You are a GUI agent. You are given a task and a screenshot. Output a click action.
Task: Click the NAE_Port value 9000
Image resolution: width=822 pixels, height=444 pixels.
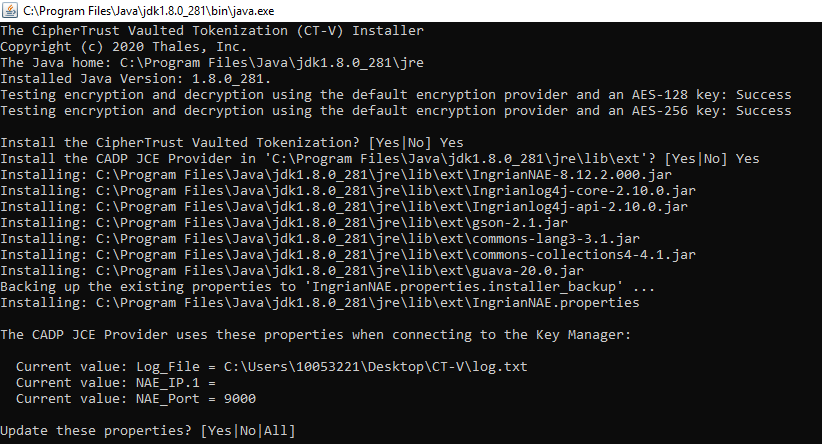240,399
